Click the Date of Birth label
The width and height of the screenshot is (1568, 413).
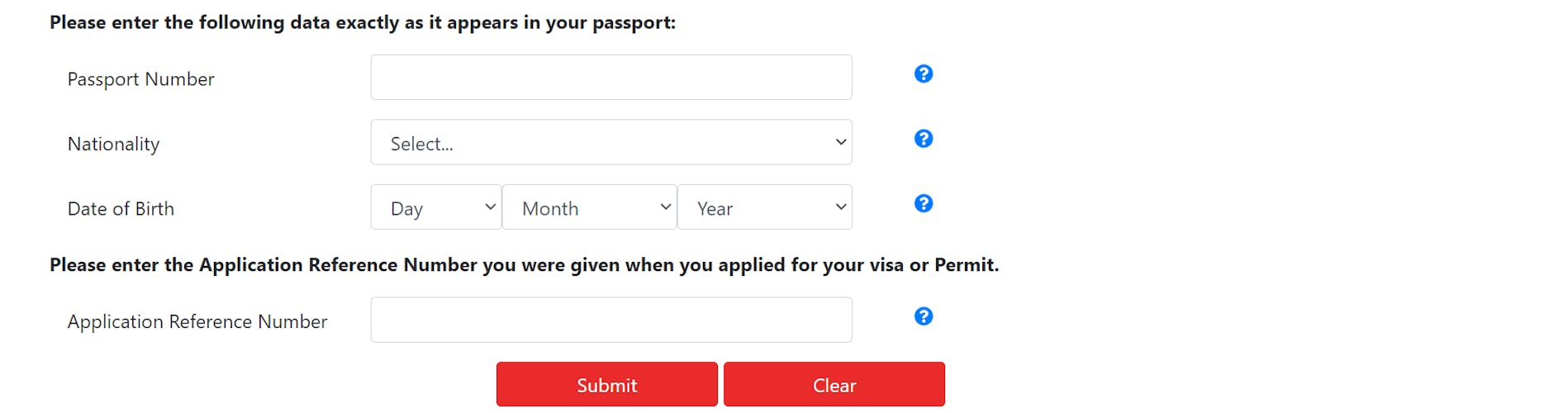(x=121, y=209)
